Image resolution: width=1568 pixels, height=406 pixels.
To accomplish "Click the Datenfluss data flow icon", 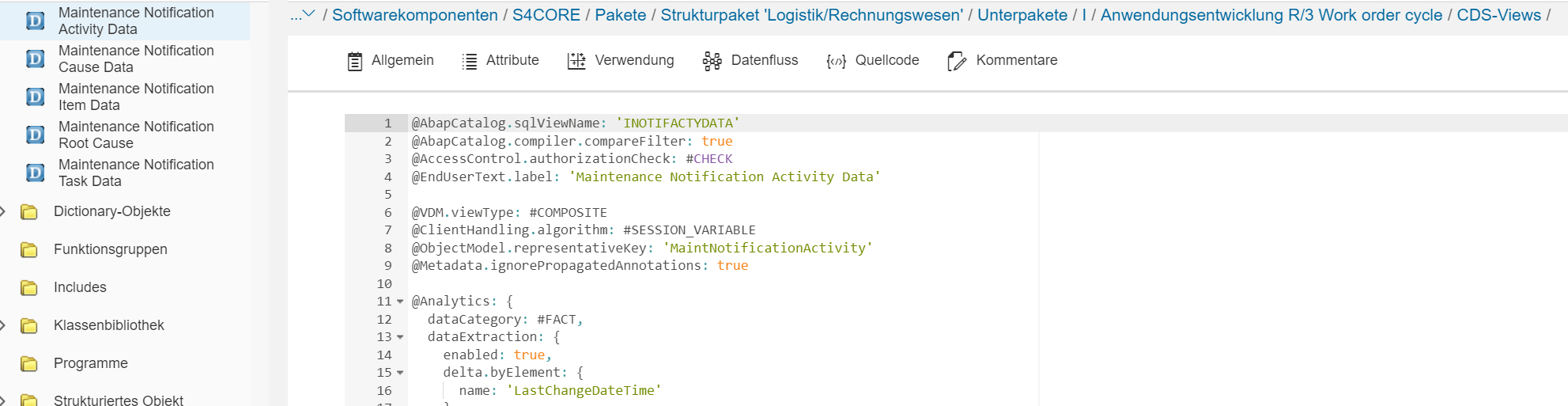I will pos(712,61).
